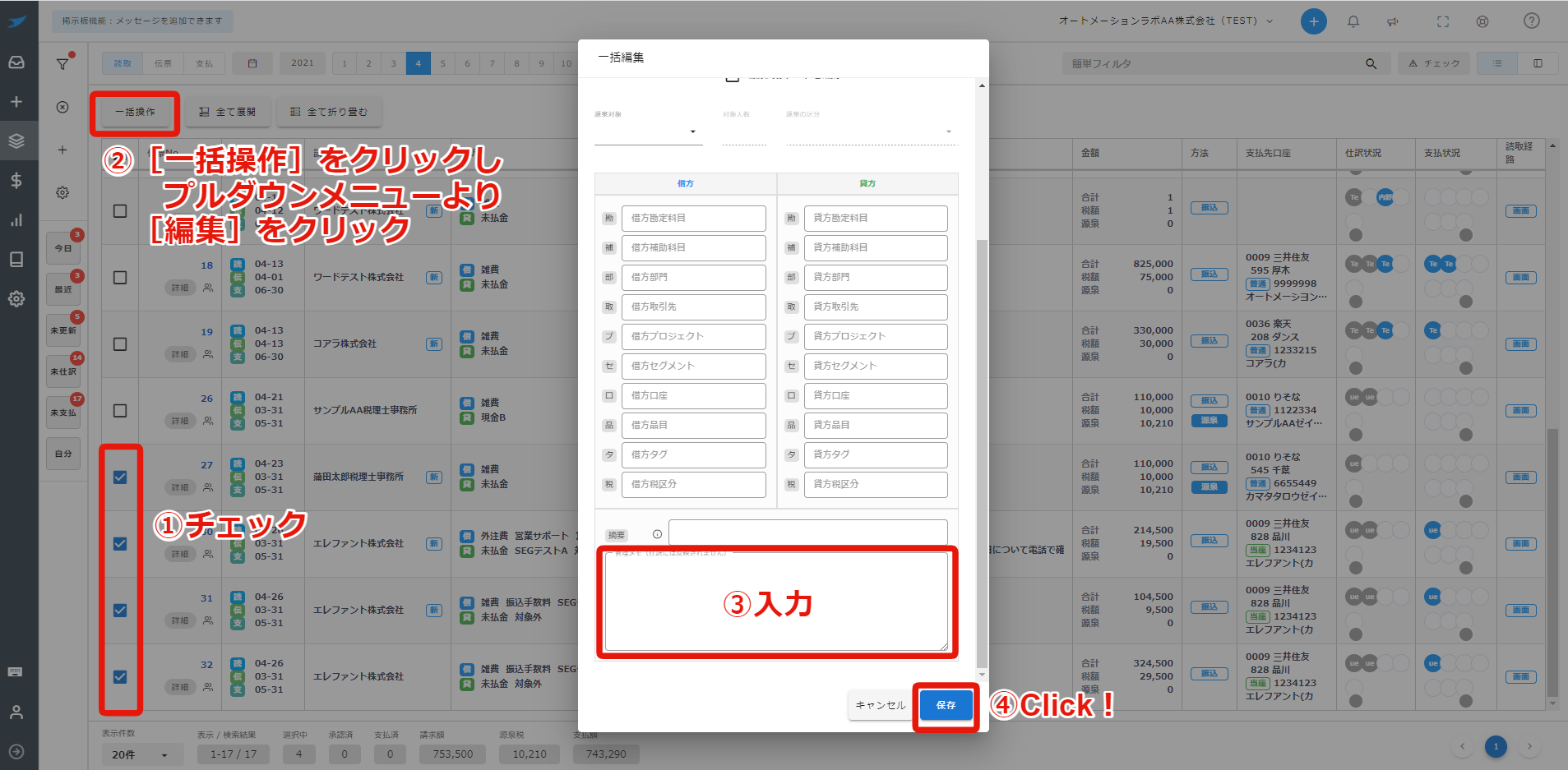The width and height of the screenshot is (1568, 770).
Task: Open the 源泉対象 dropdown in the dialog
Action: (x=648, y=131)
